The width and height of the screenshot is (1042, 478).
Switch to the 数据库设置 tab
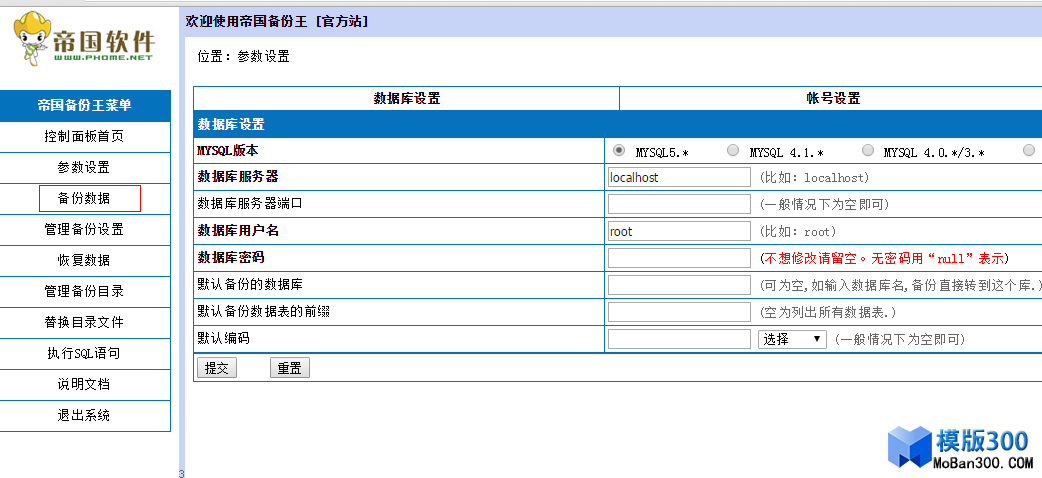point(407,98)
